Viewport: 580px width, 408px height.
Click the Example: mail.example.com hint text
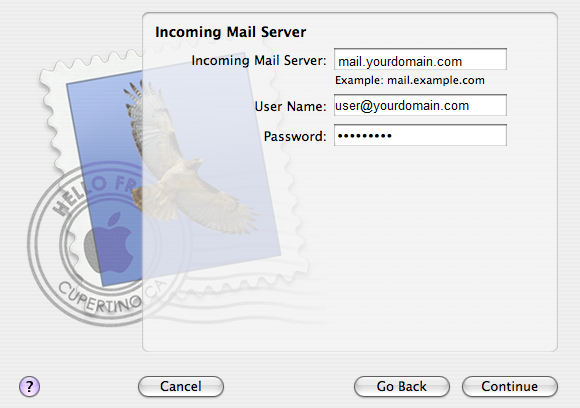click(410, 80)
